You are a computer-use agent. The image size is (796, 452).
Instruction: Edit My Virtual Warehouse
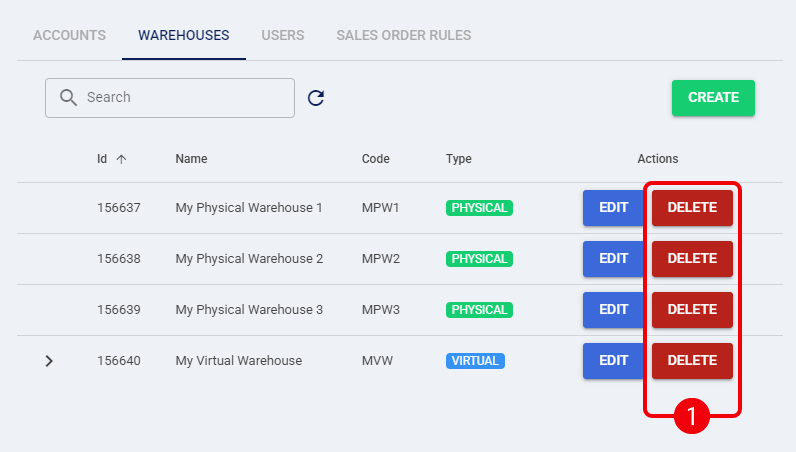614,361
